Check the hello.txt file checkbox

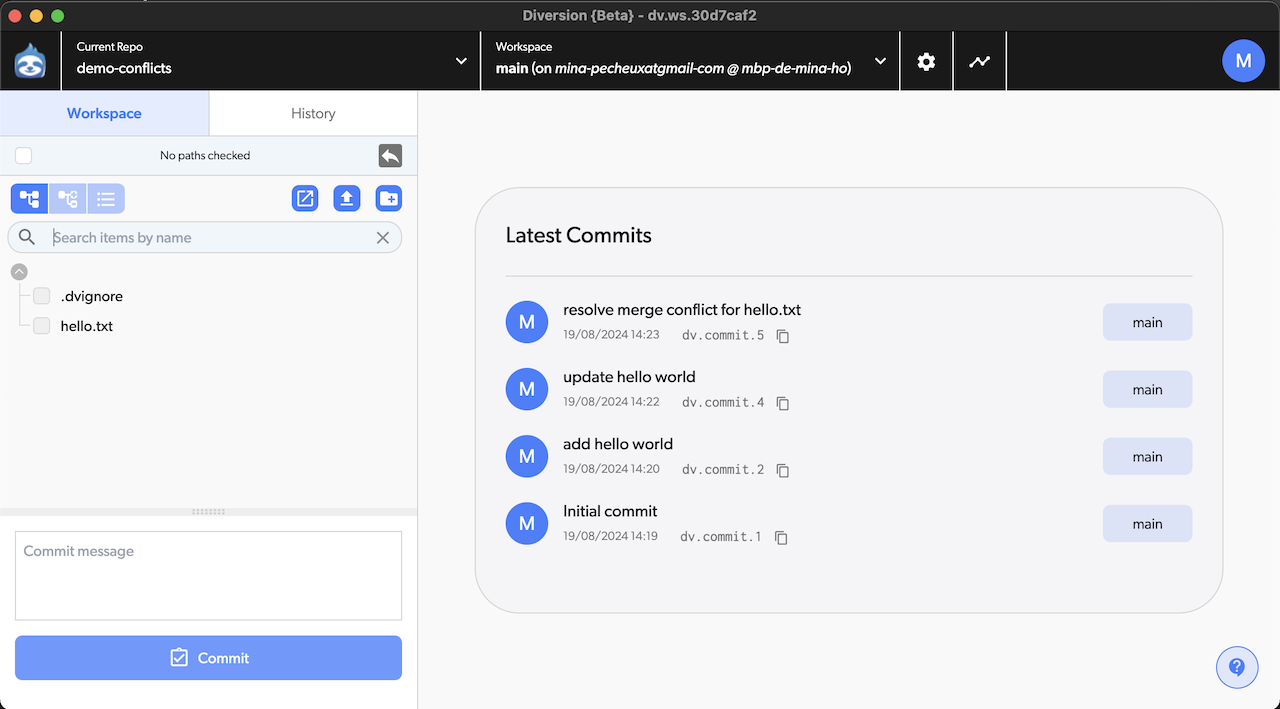pyautogui.click(x=42, y=326)
